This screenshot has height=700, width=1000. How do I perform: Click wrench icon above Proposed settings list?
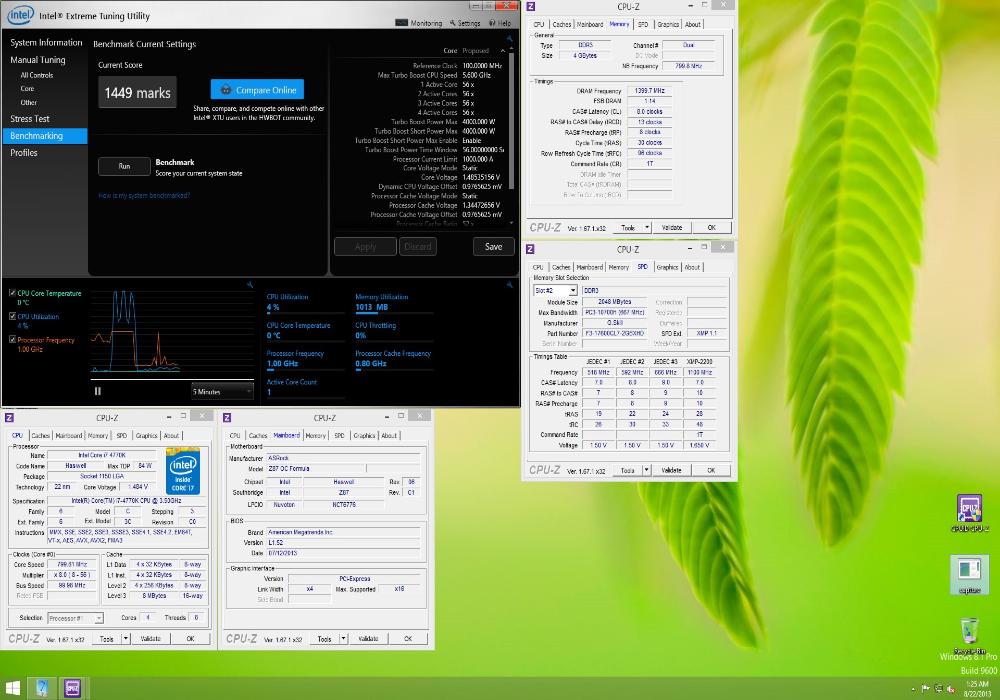click(x=510, y=39)
